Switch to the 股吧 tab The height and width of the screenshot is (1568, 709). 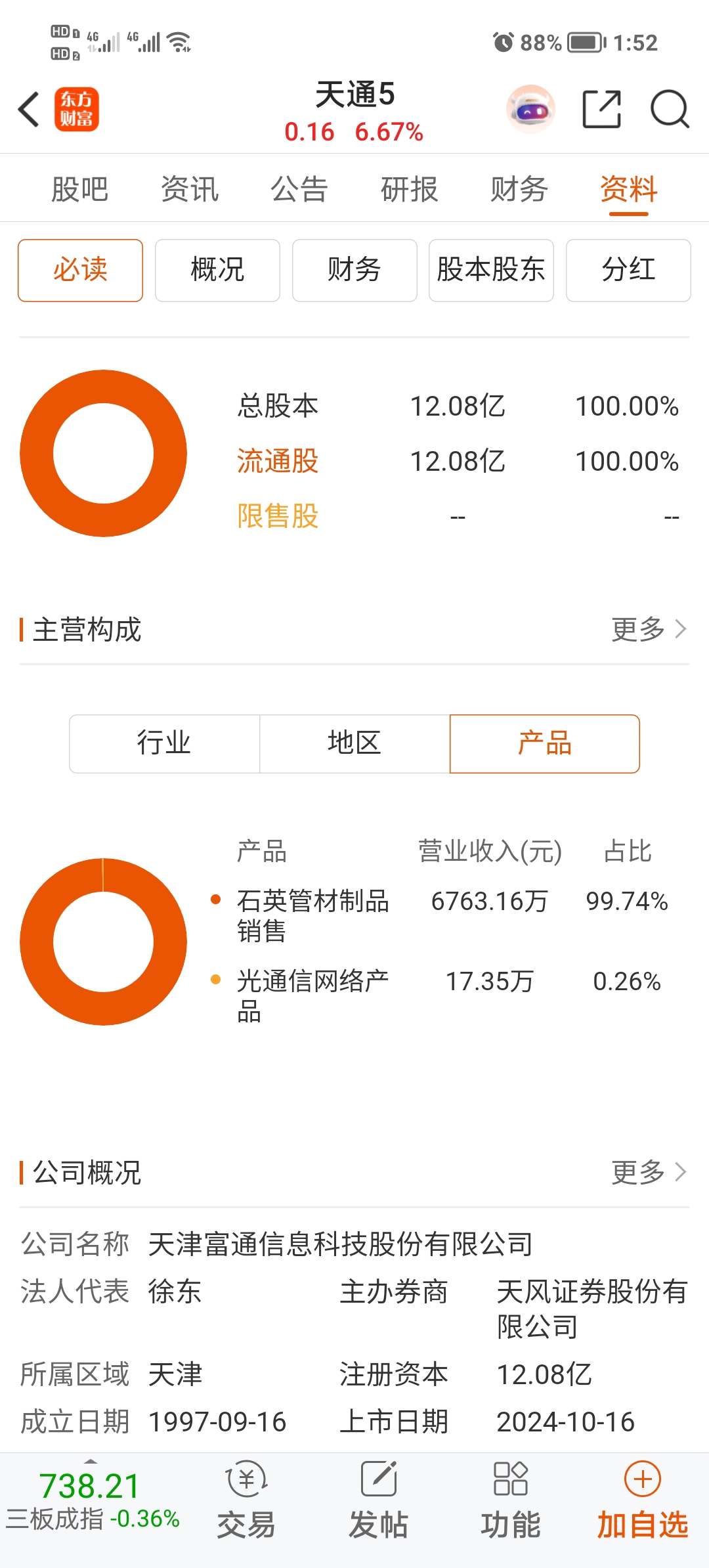click(80, 190)
